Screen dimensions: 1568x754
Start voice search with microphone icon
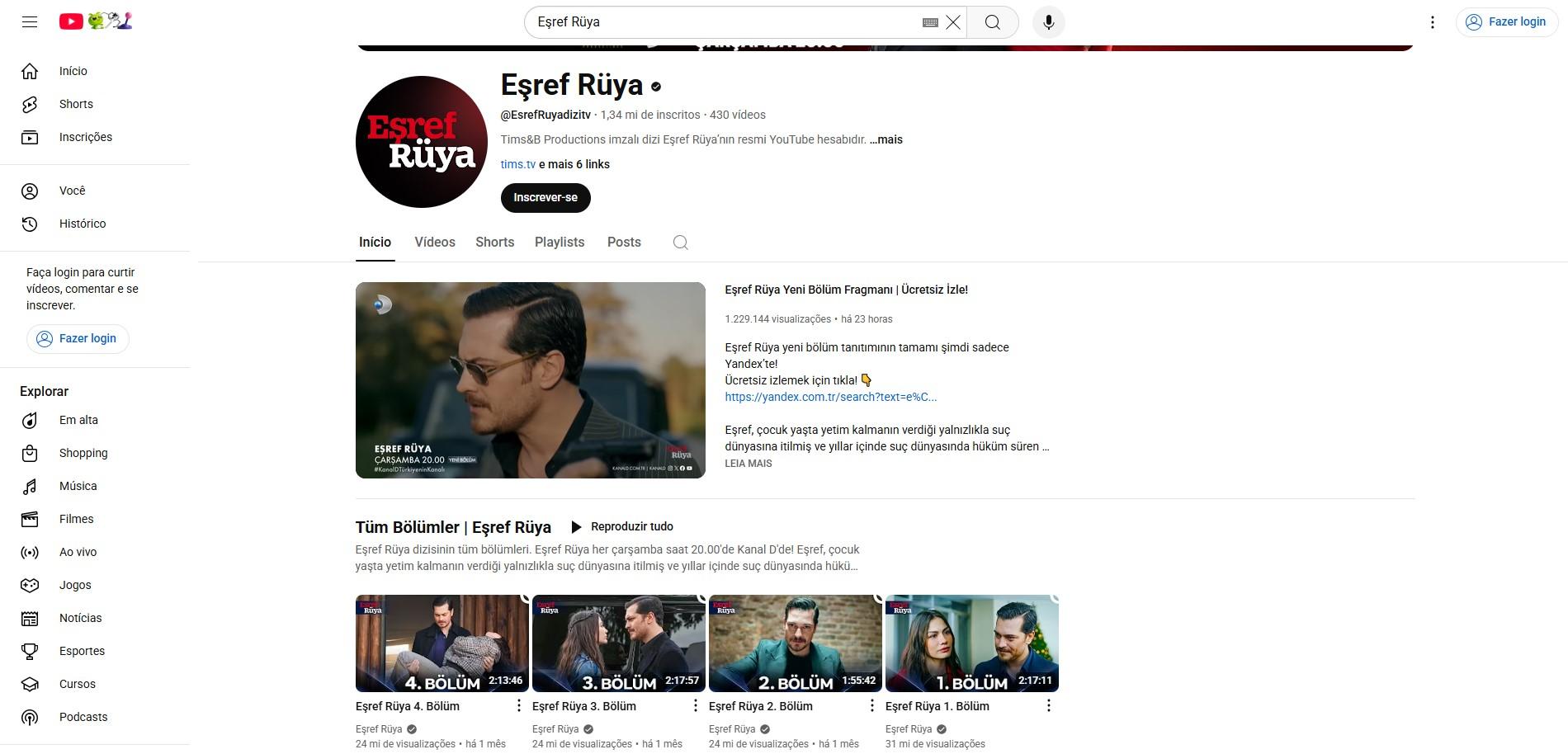coord(1048,22)
